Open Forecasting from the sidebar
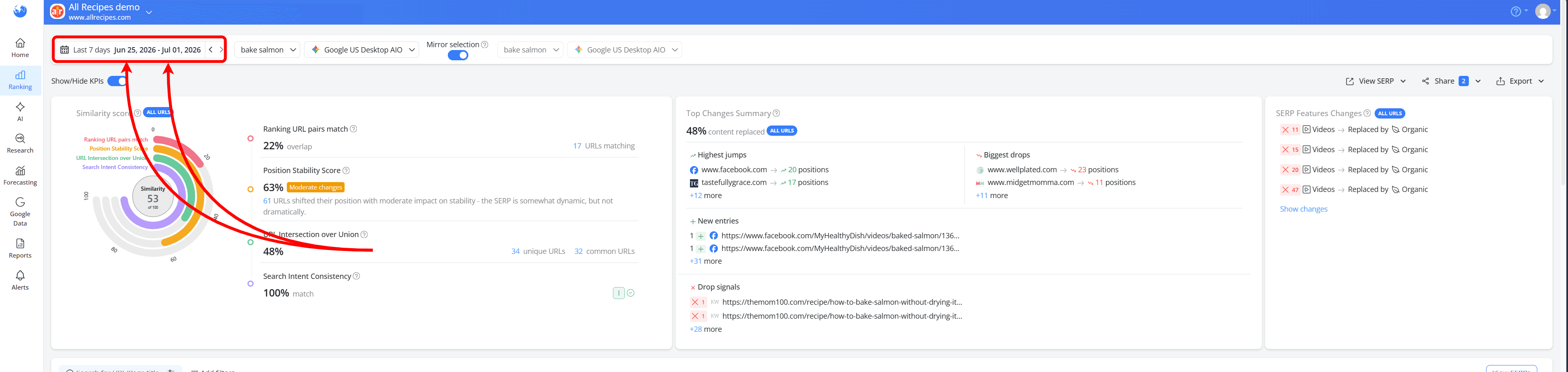This screenshot has width=1568, height=372. (x=20, y=176)
